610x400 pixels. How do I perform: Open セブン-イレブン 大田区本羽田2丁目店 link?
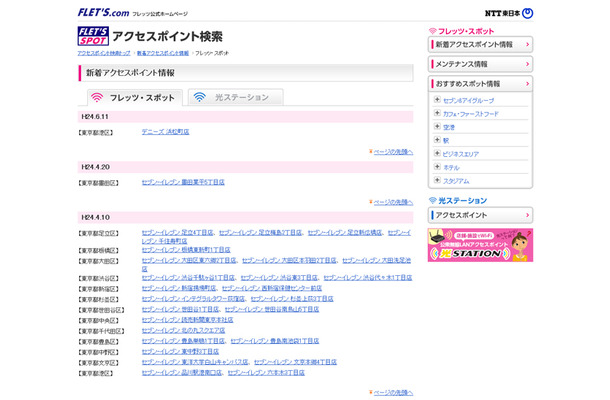(289, 260)
